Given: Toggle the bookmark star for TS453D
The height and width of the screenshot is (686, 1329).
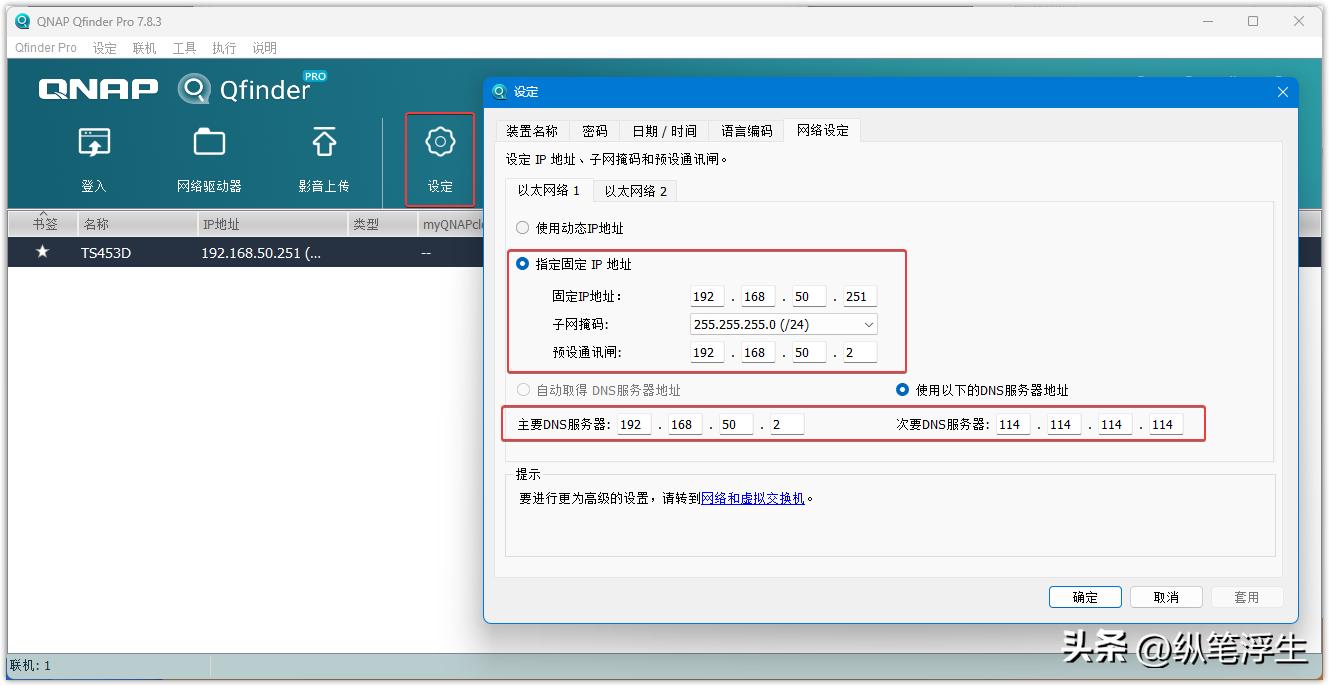Looking at the screenshot, I should tap(42, 252).
